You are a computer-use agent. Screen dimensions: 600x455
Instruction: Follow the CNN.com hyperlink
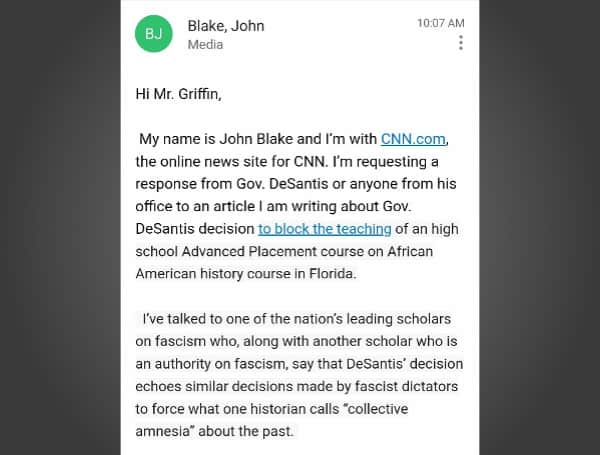click(x=413, y=139)
